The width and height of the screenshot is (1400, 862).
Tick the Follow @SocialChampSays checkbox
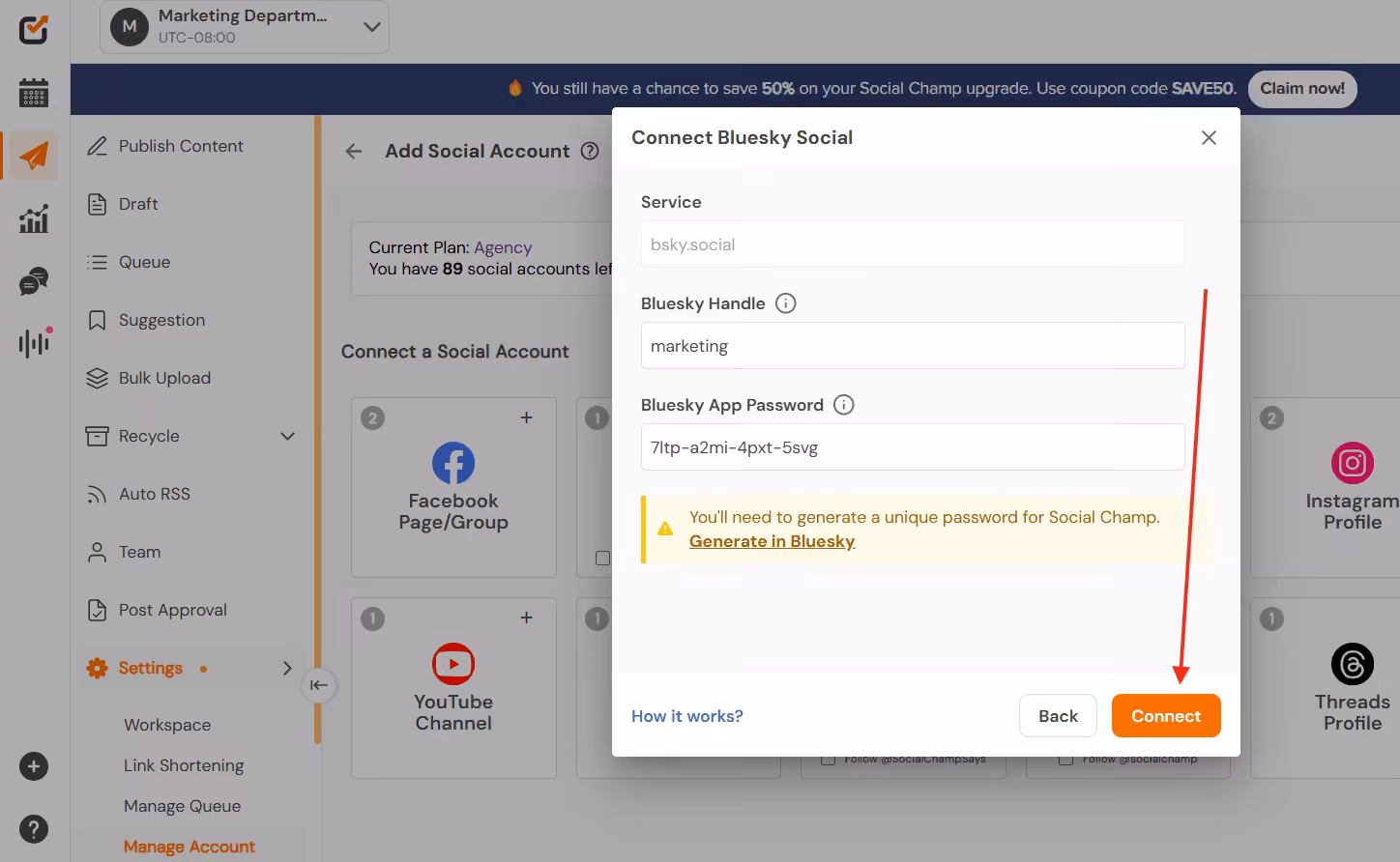828,759
